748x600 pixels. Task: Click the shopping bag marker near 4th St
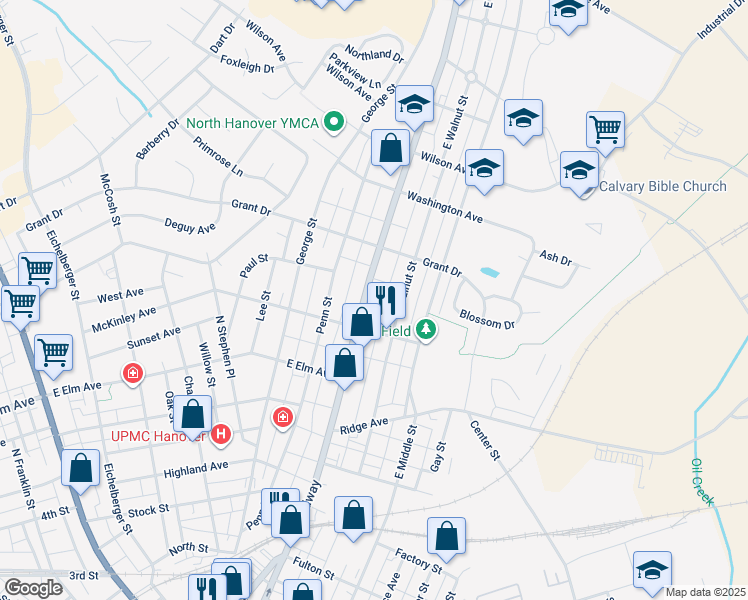click(x=80, y=467)
